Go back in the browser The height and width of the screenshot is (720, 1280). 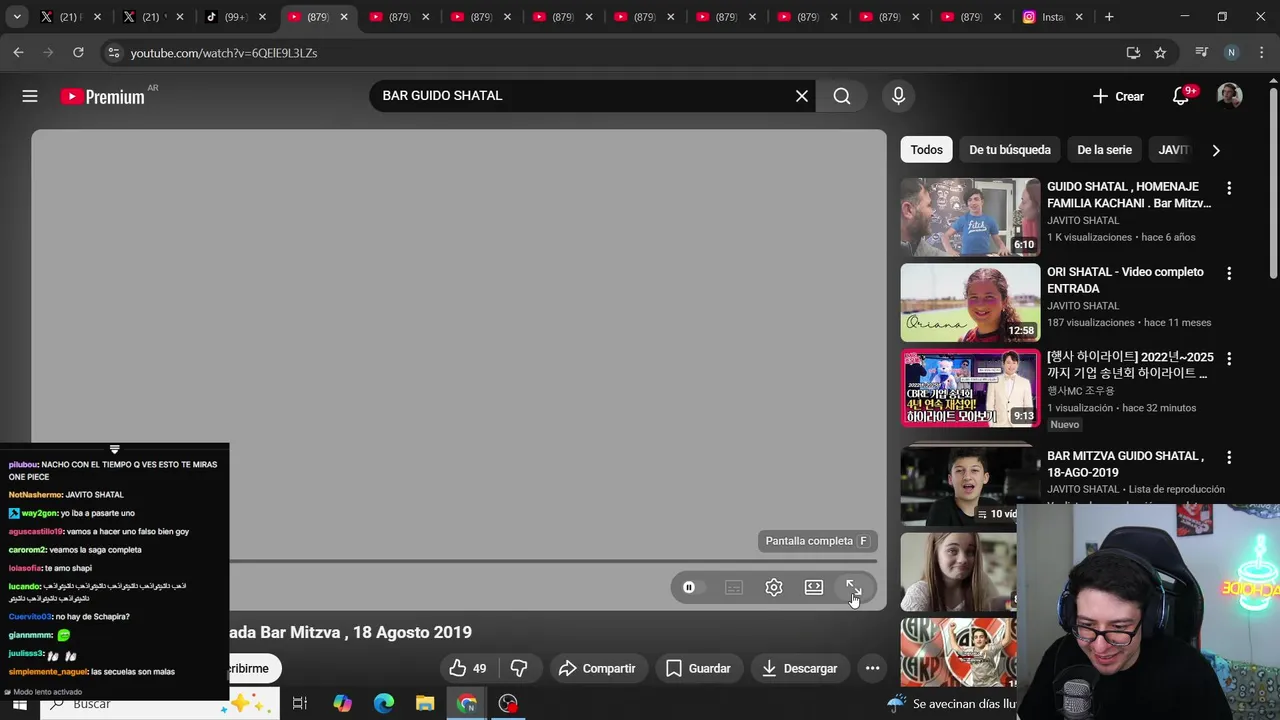[x=18, y=52]
